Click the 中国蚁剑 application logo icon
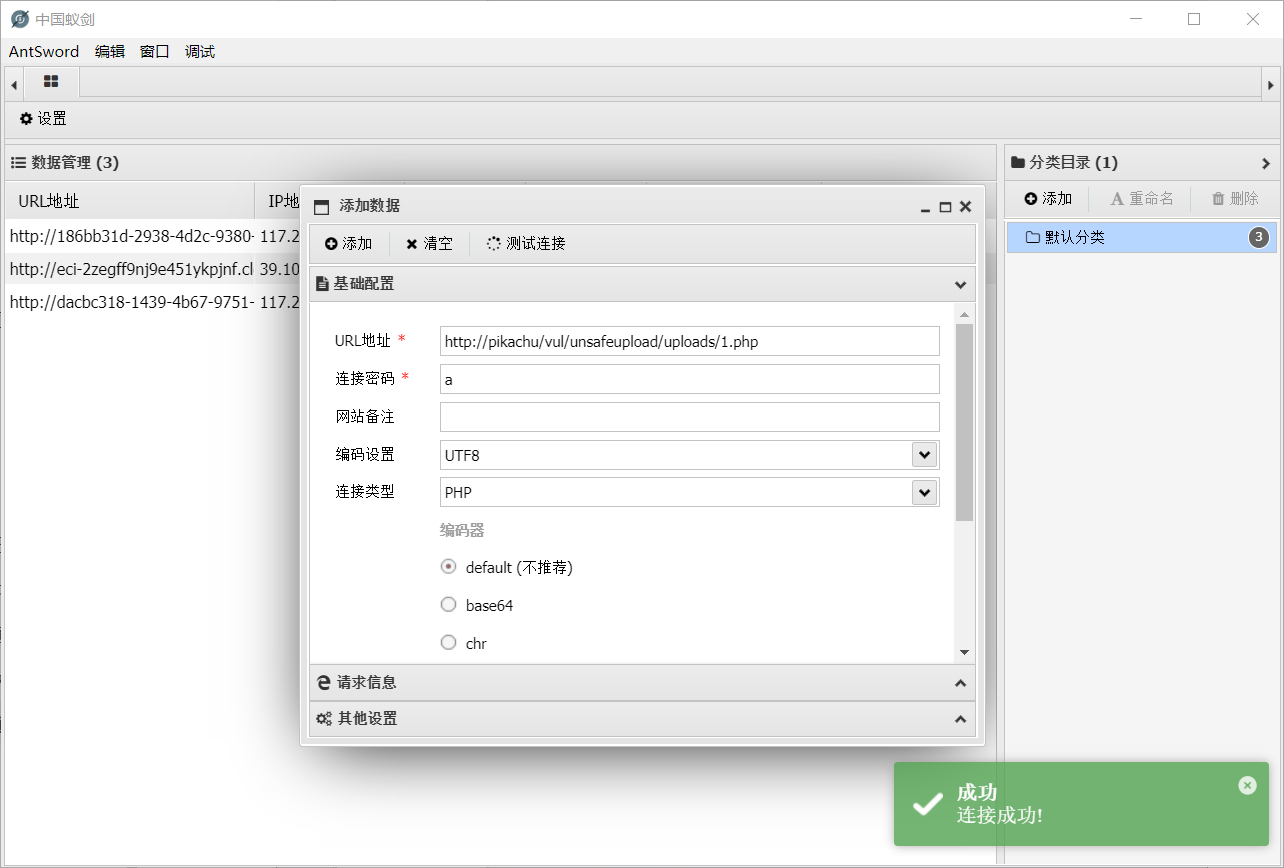This screenshot has width=1284, height=868. point(19,19)
